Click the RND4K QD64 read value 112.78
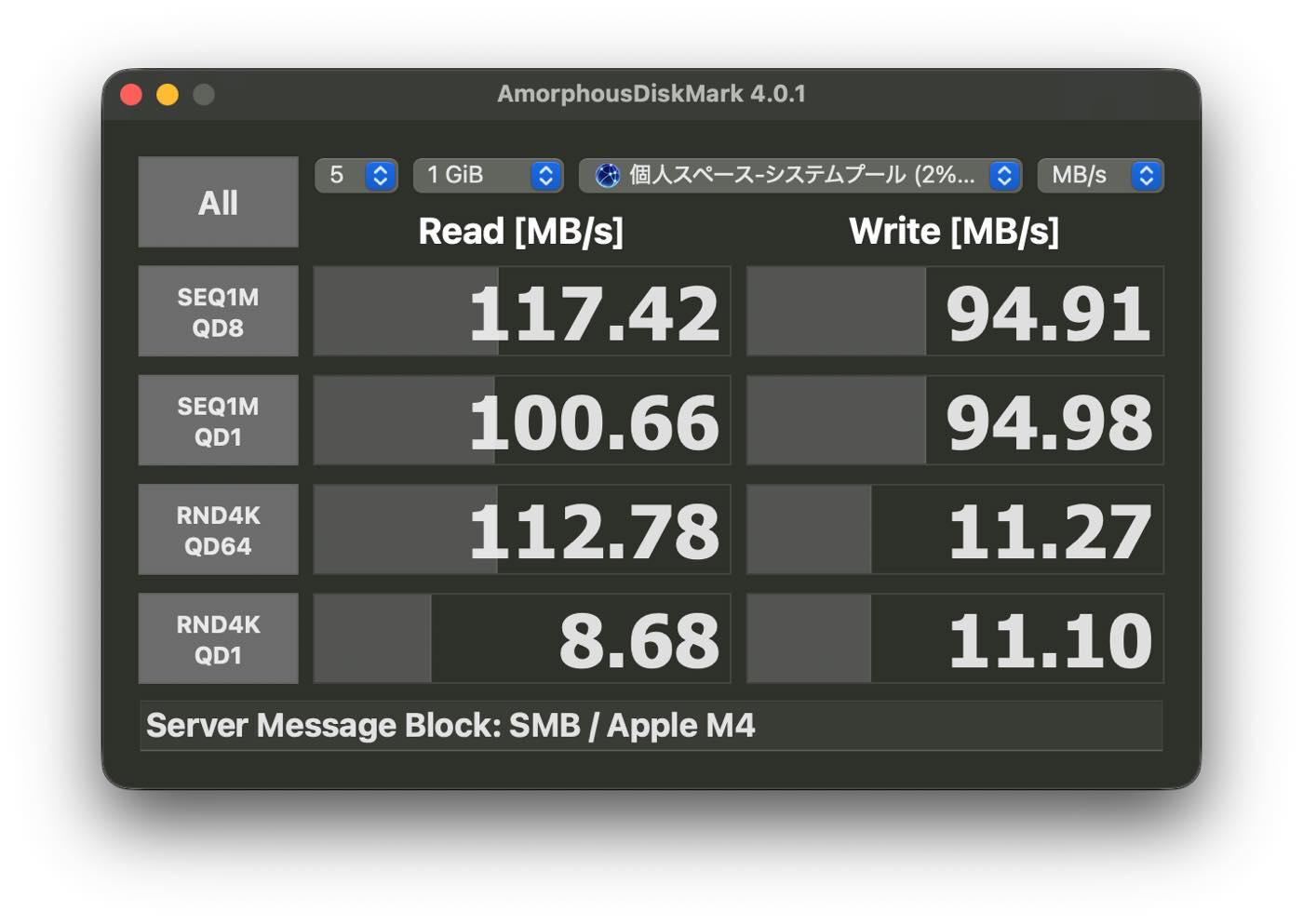 pyautogui.click(x=594, y=531)
